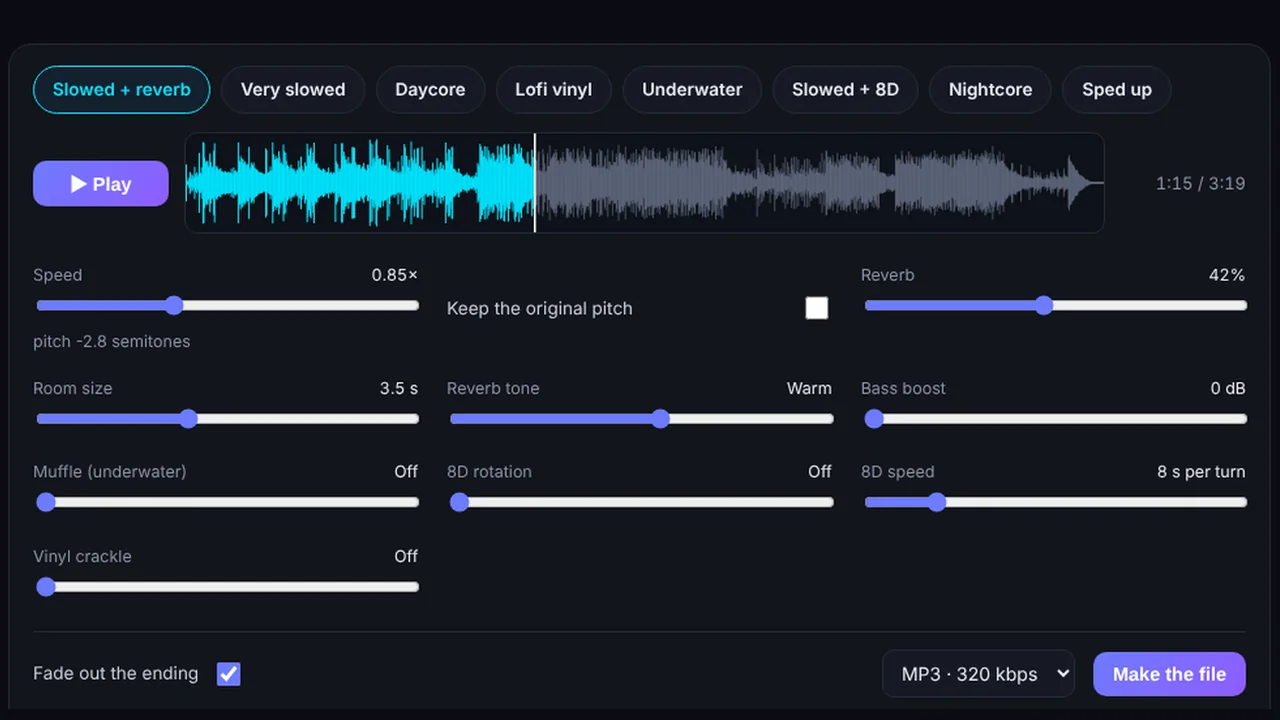
Task: Apply the Daycore preset
Action: pos(430,89)
